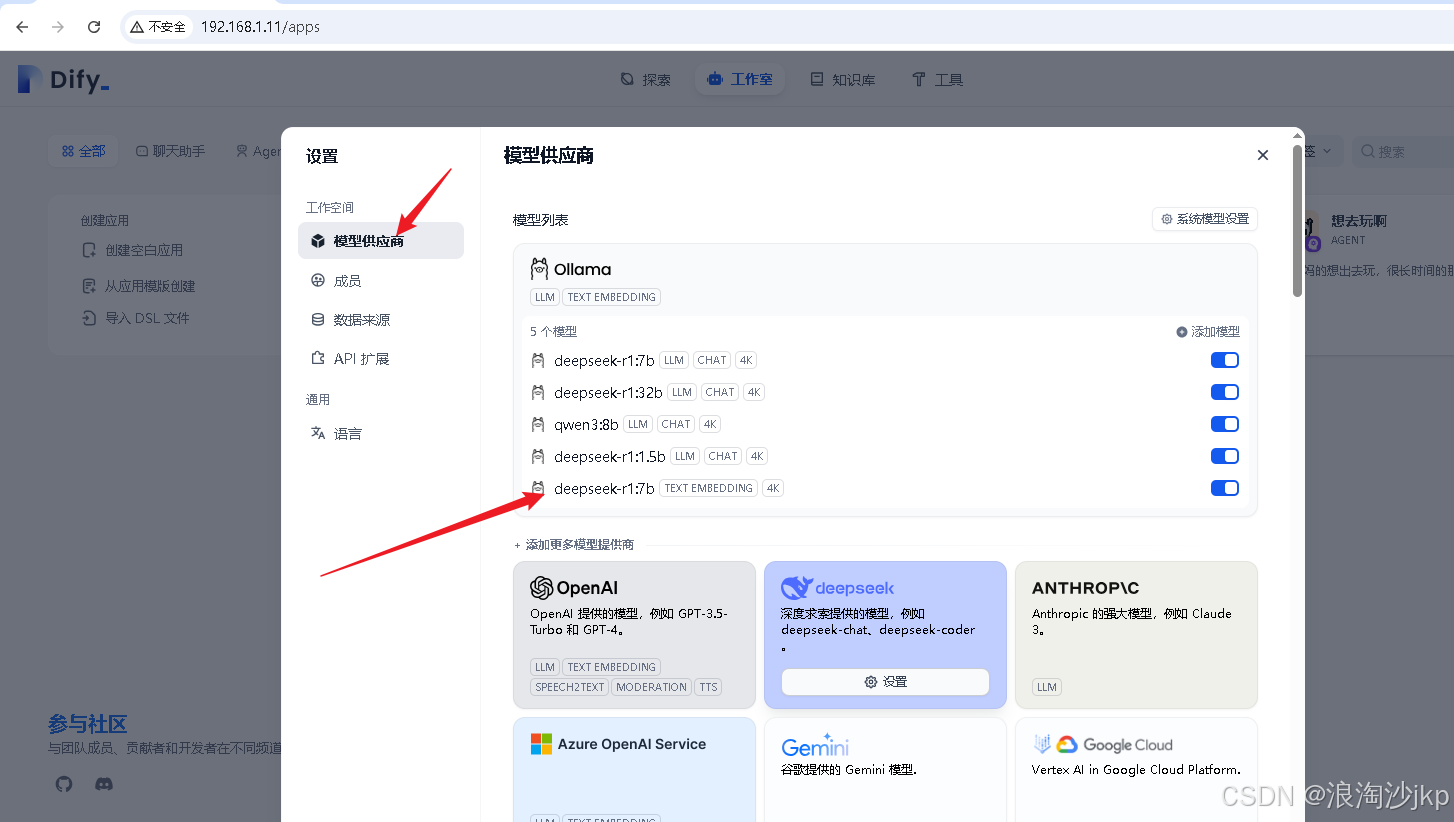Open the GitHub community icon
Screen dimensions: 1454x822
(x=64, y=785)
